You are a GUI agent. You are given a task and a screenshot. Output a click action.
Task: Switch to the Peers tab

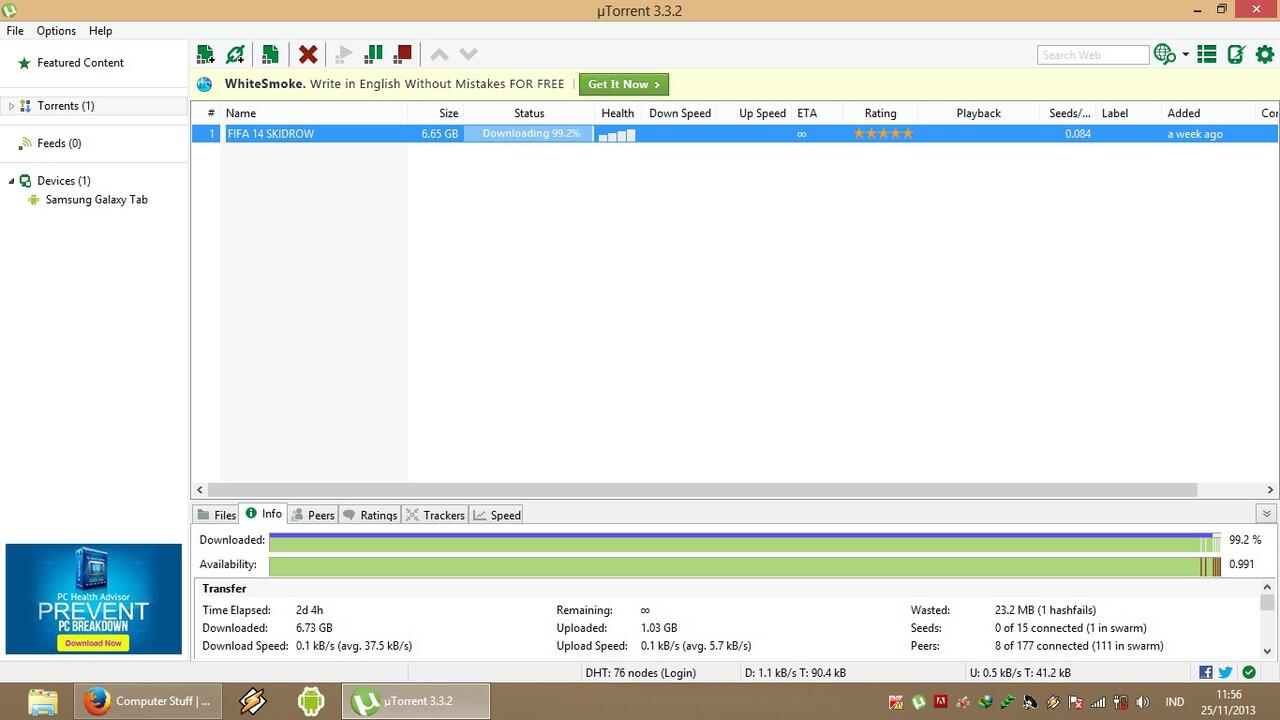point(313,515)
